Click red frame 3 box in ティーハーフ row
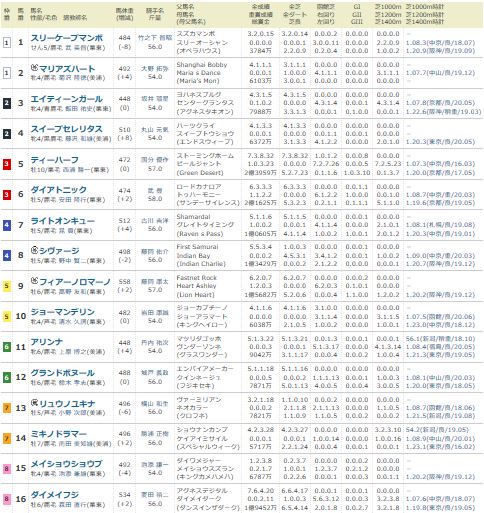 pyautogui.click(x=7, y=164)
